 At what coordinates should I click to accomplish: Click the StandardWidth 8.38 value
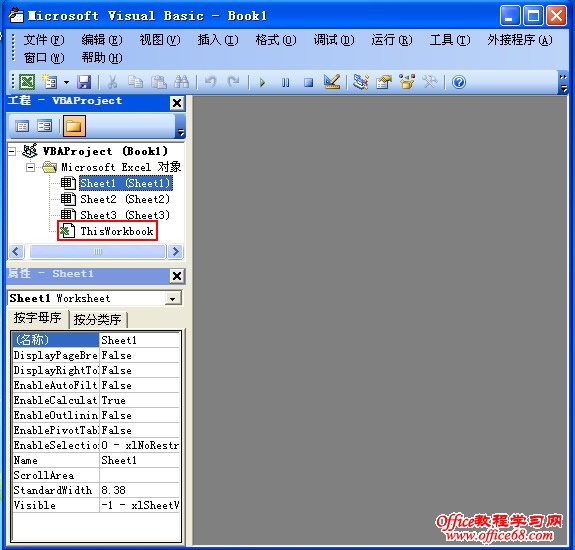pos(140,490)
